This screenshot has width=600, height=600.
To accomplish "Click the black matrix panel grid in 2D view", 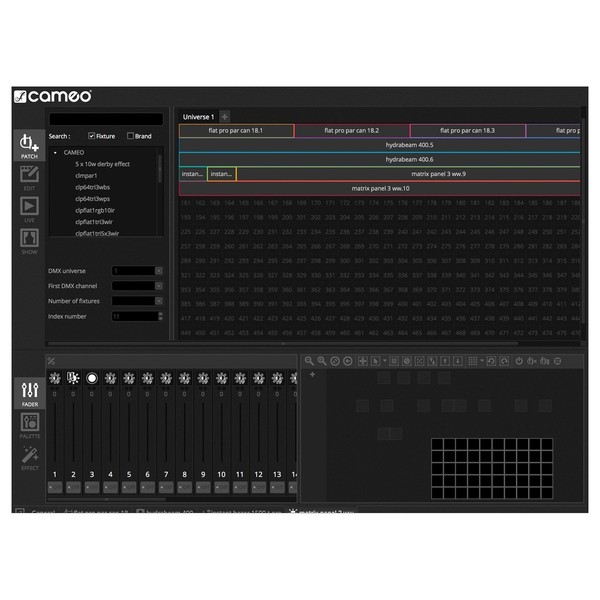I will click(492, 468).
